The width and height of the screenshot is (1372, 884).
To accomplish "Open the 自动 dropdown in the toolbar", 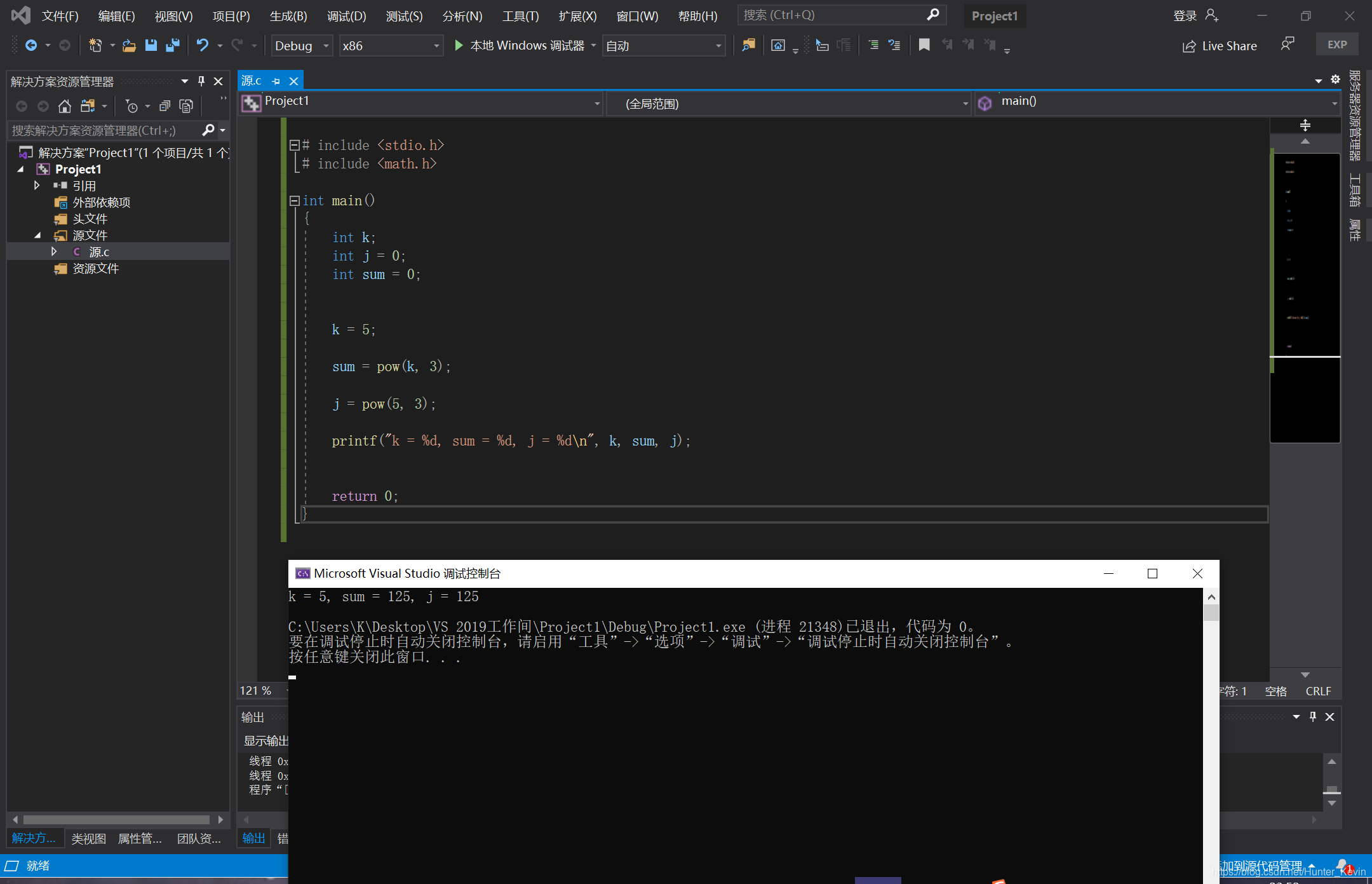I will [x=664, y=46].
